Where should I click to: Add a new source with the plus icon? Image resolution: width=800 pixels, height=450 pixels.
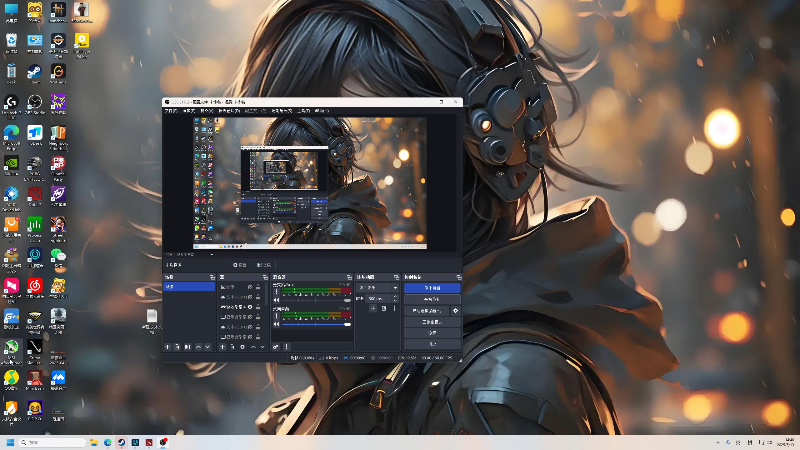click(x=222, y=347)
